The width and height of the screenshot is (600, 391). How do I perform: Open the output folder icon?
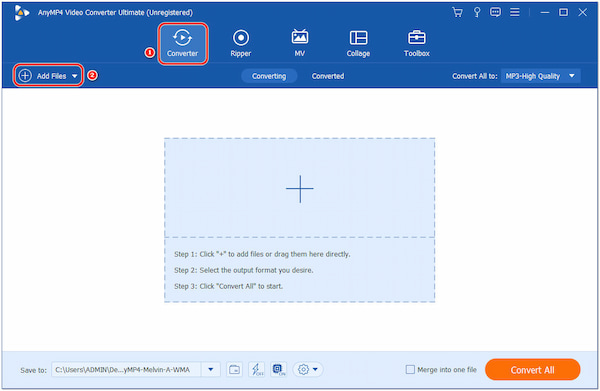[x=234, y=370]
